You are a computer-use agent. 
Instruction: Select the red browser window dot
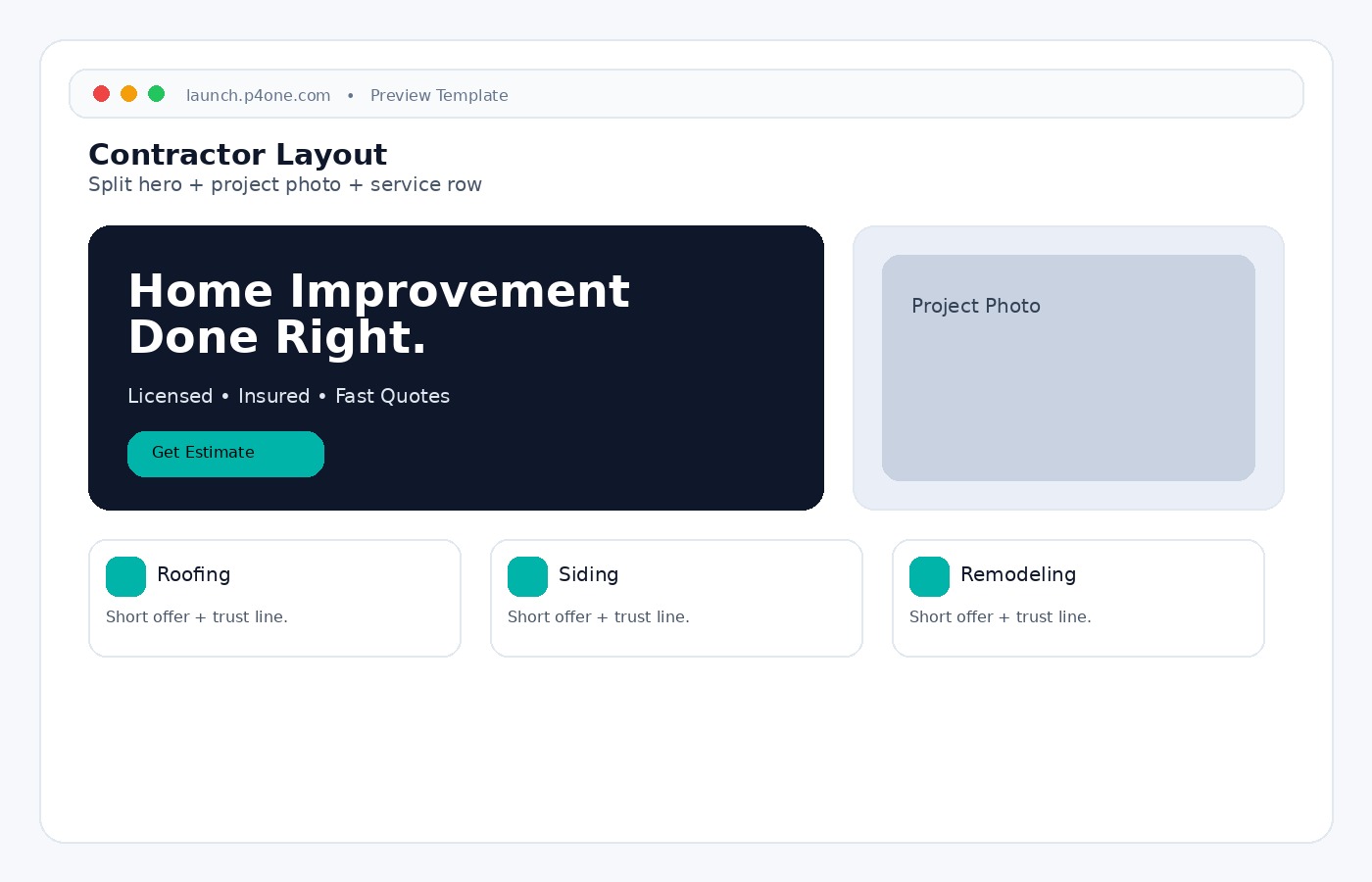coord(102,93)
